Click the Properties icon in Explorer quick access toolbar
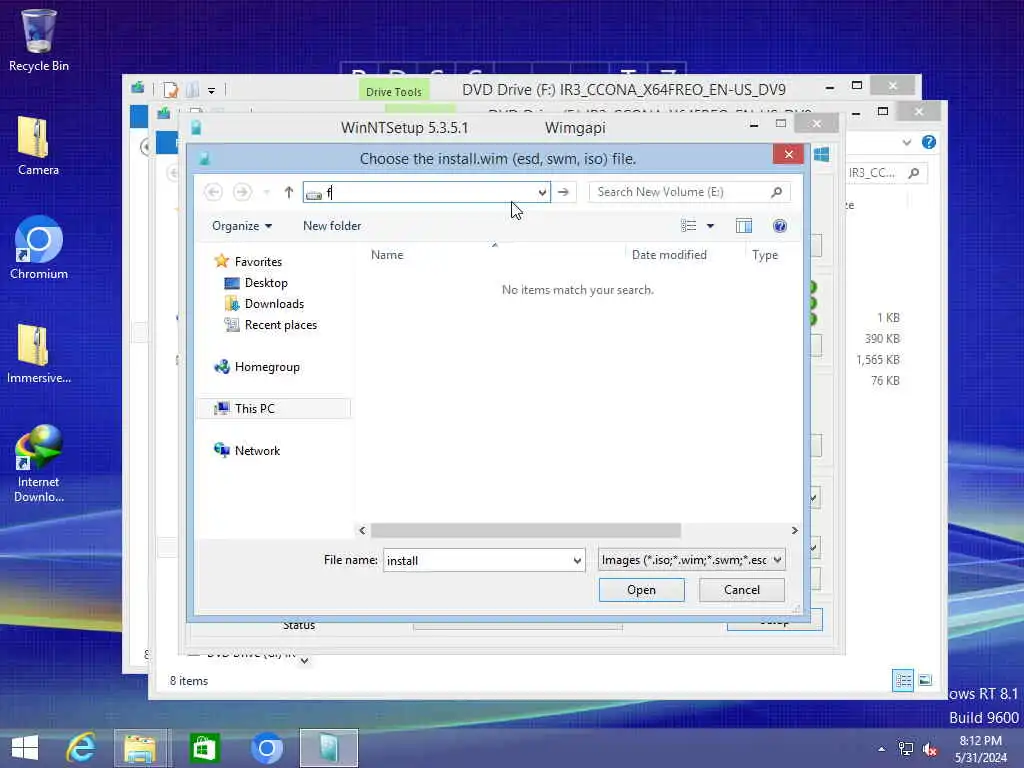 [170, 89]
